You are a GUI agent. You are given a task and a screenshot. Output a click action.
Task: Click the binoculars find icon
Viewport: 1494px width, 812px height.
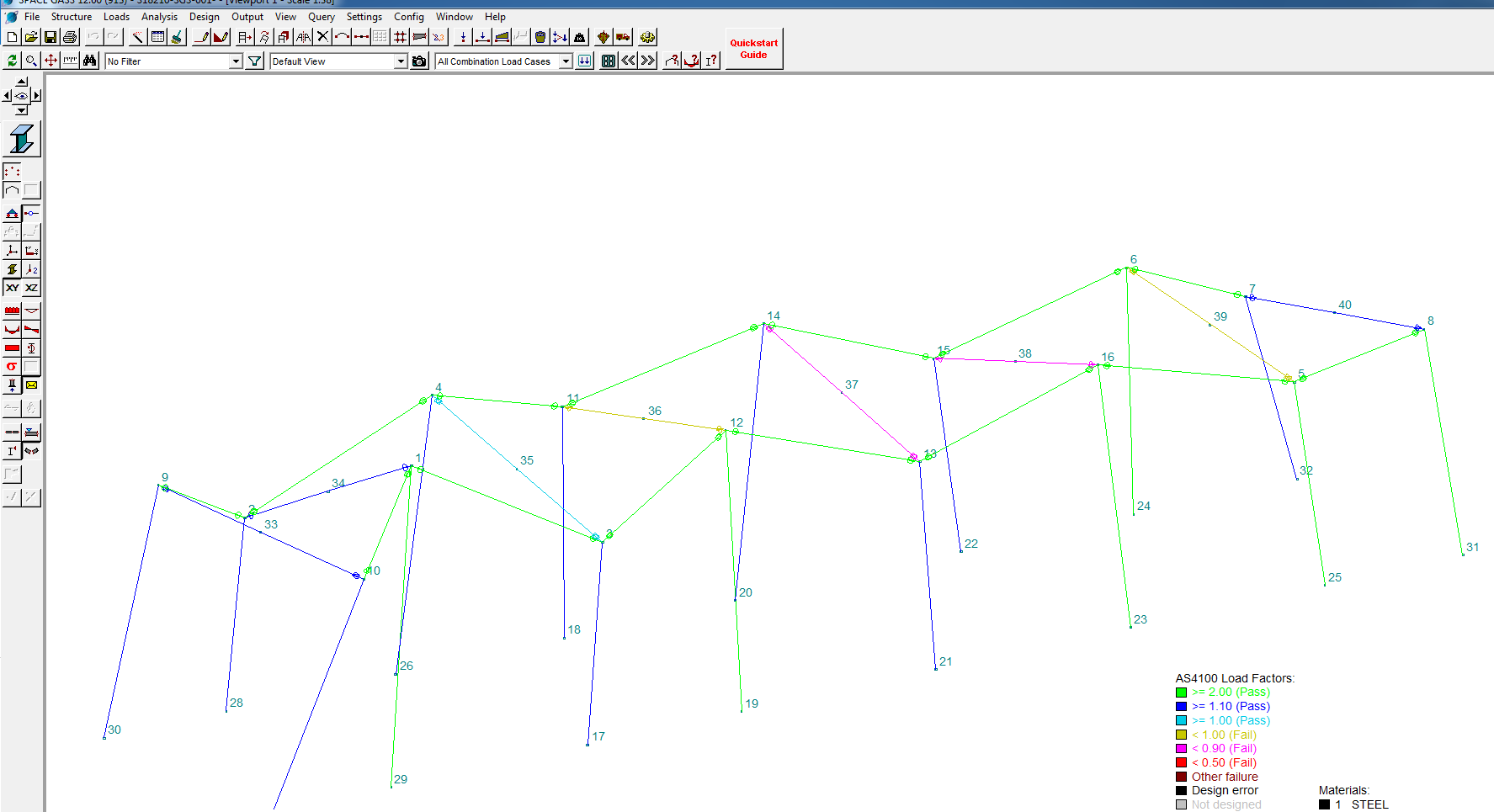(89, 61)
